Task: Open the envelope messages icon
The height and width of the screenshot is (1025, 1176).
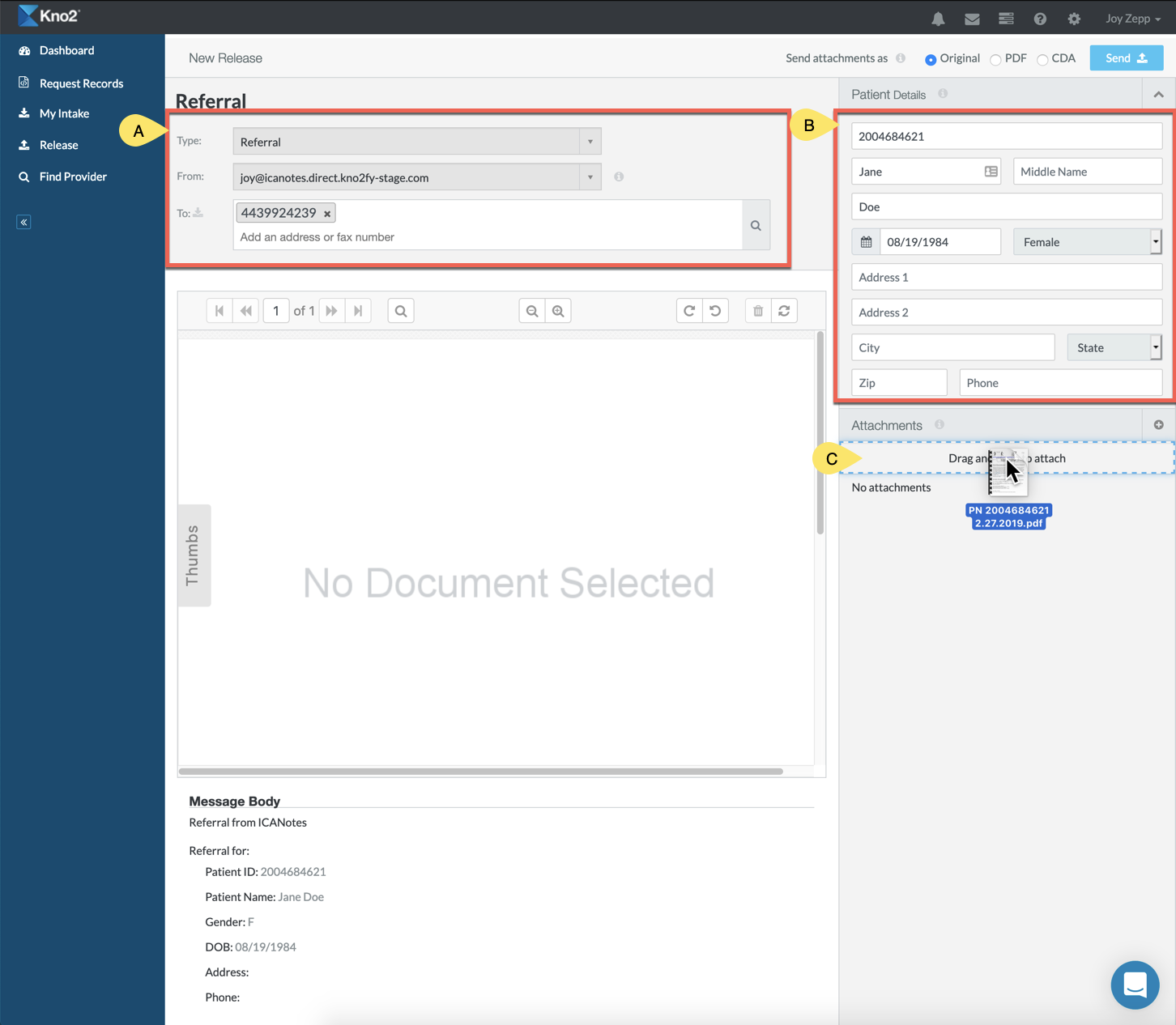Action: click(972, 19)
